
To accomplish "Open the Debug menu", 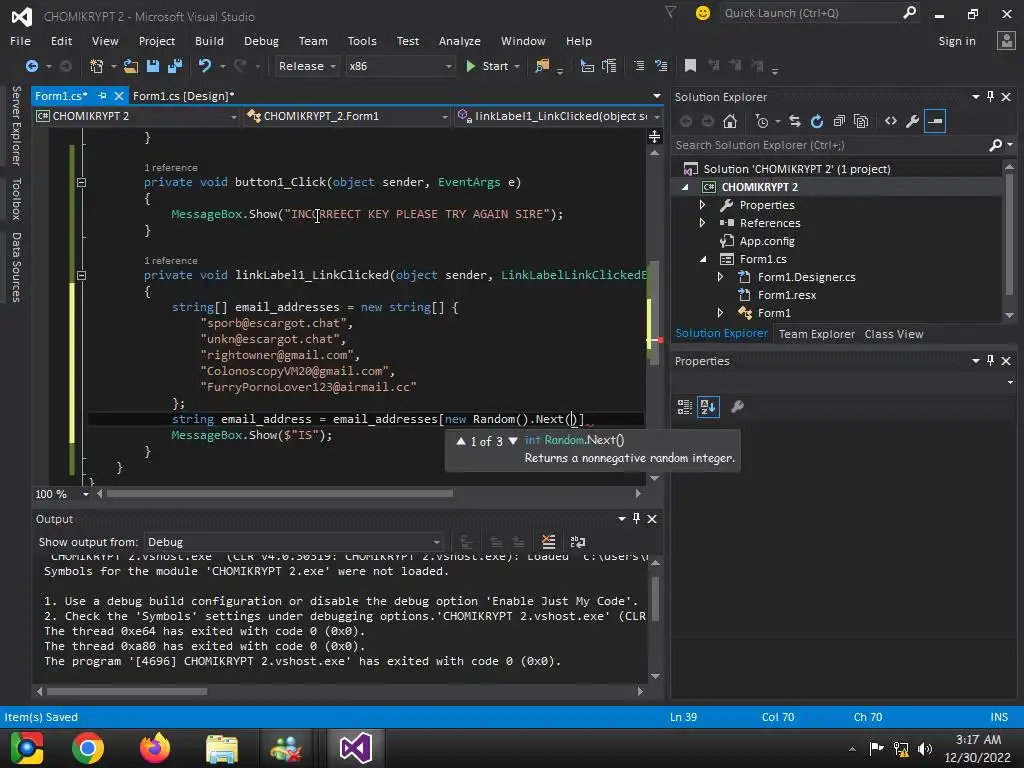I will [261, 41].
